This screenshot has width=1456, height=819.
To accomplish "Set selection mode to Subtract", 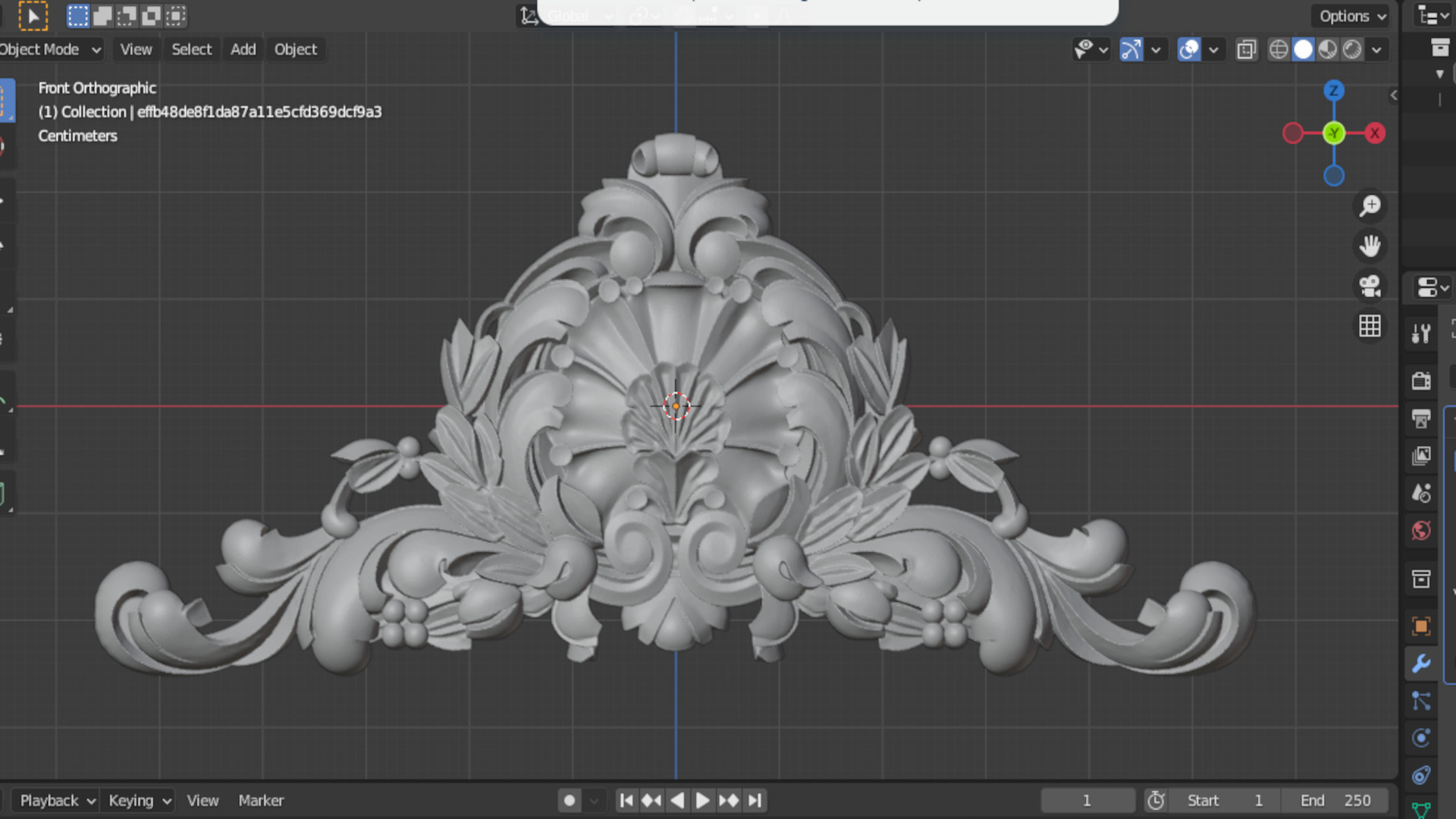I will pyautogui.click(x=127, y=16).
